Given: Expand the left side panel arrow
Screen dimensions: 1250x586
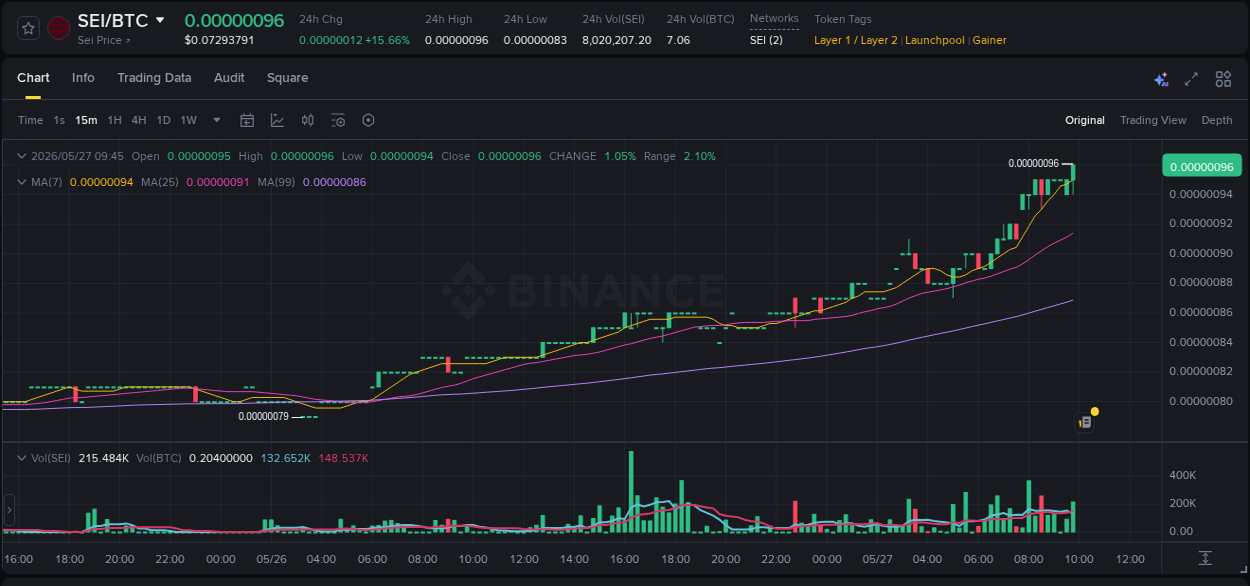Looking at the screenshot, I should click(x=9, y=510).
